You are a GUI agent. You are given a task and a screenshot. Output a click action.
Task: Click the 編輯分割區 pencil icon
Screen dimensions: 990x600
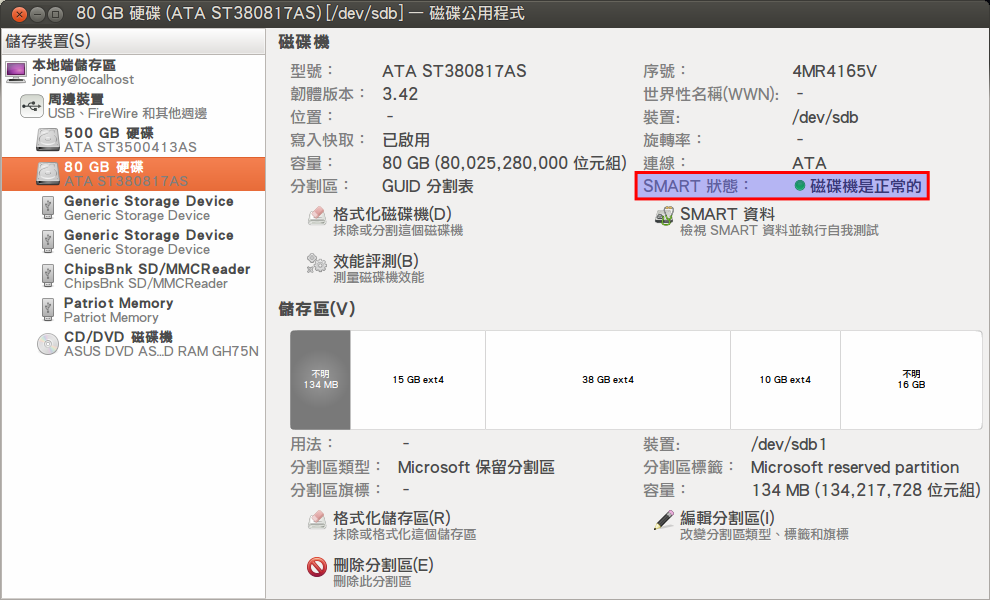click(x=660, y=518)
